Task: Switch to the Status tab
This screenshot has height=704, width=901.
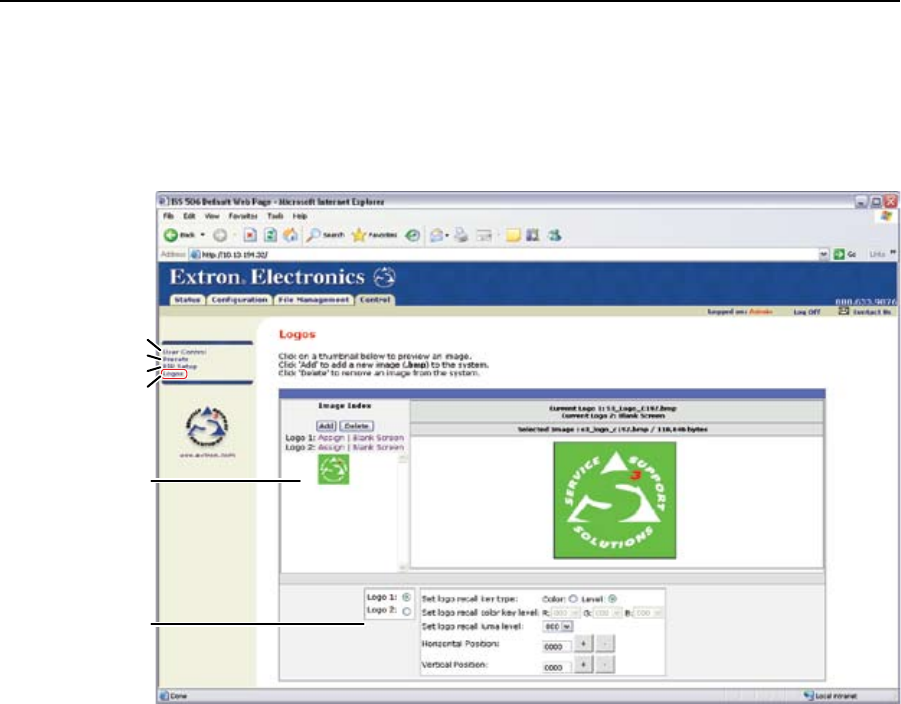Action: coord(187,300)
